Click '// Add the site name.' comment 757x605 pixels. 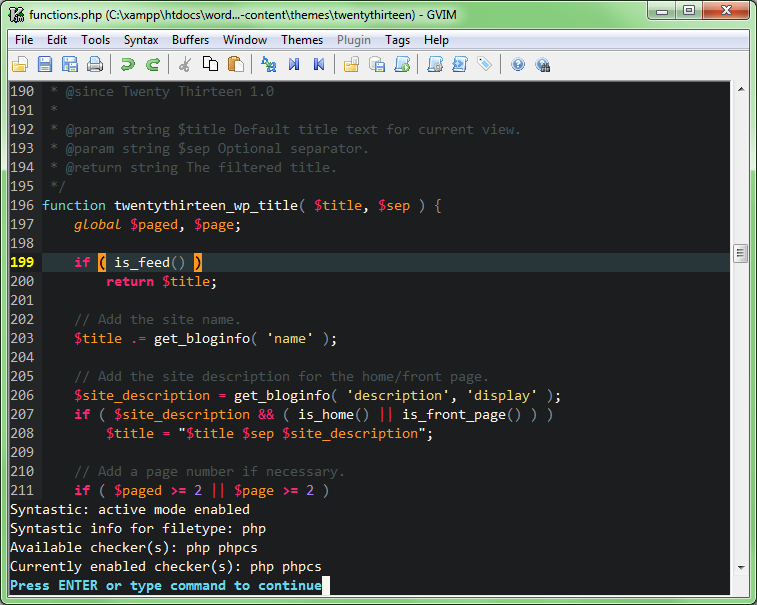pos(157,319)
